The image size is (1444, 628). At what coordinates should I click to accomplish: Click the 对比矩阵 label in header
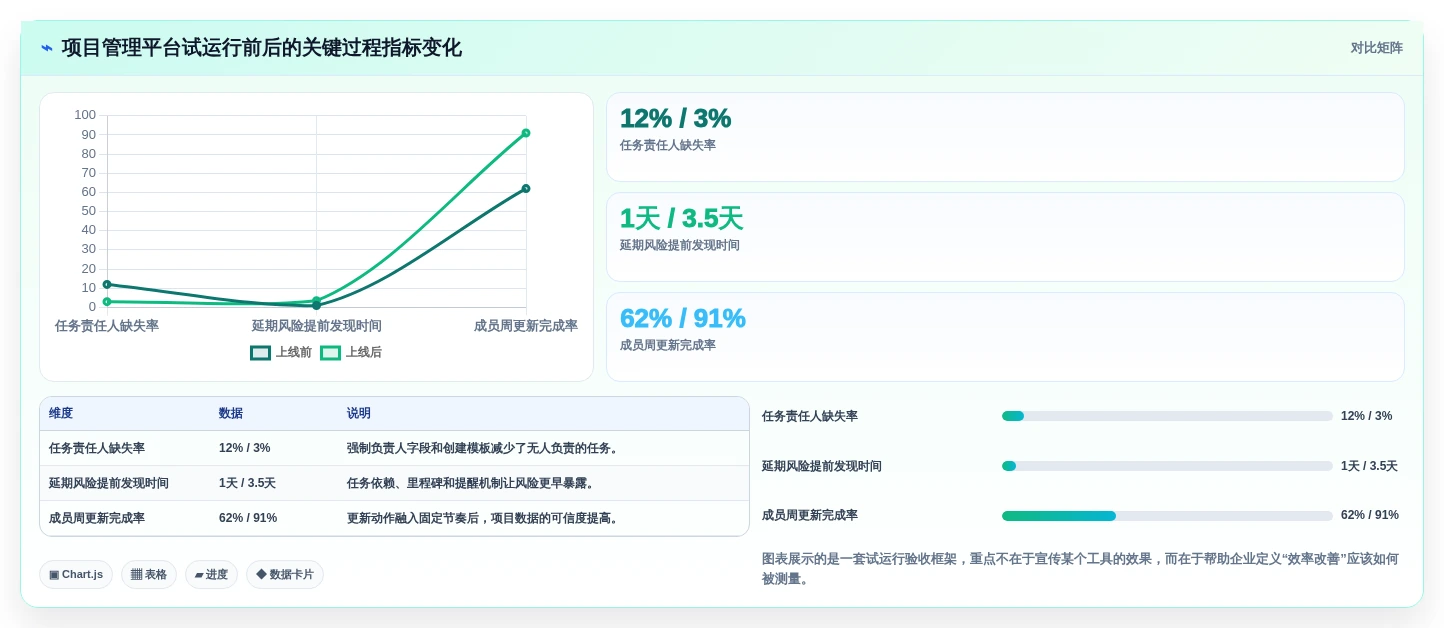1376,48
